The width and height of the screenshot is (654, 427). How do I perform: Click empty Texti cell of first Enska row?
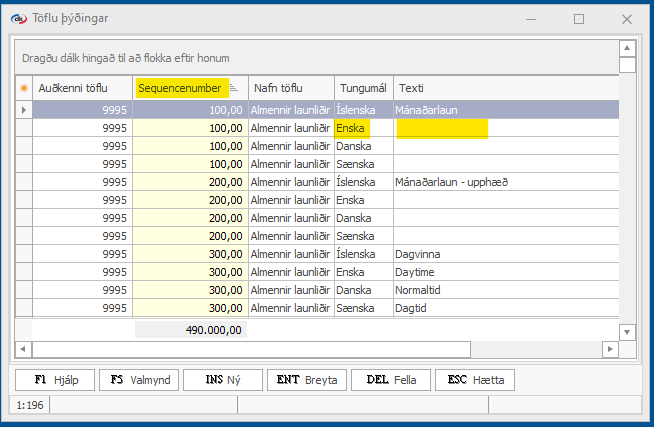[x=506, y=128]
